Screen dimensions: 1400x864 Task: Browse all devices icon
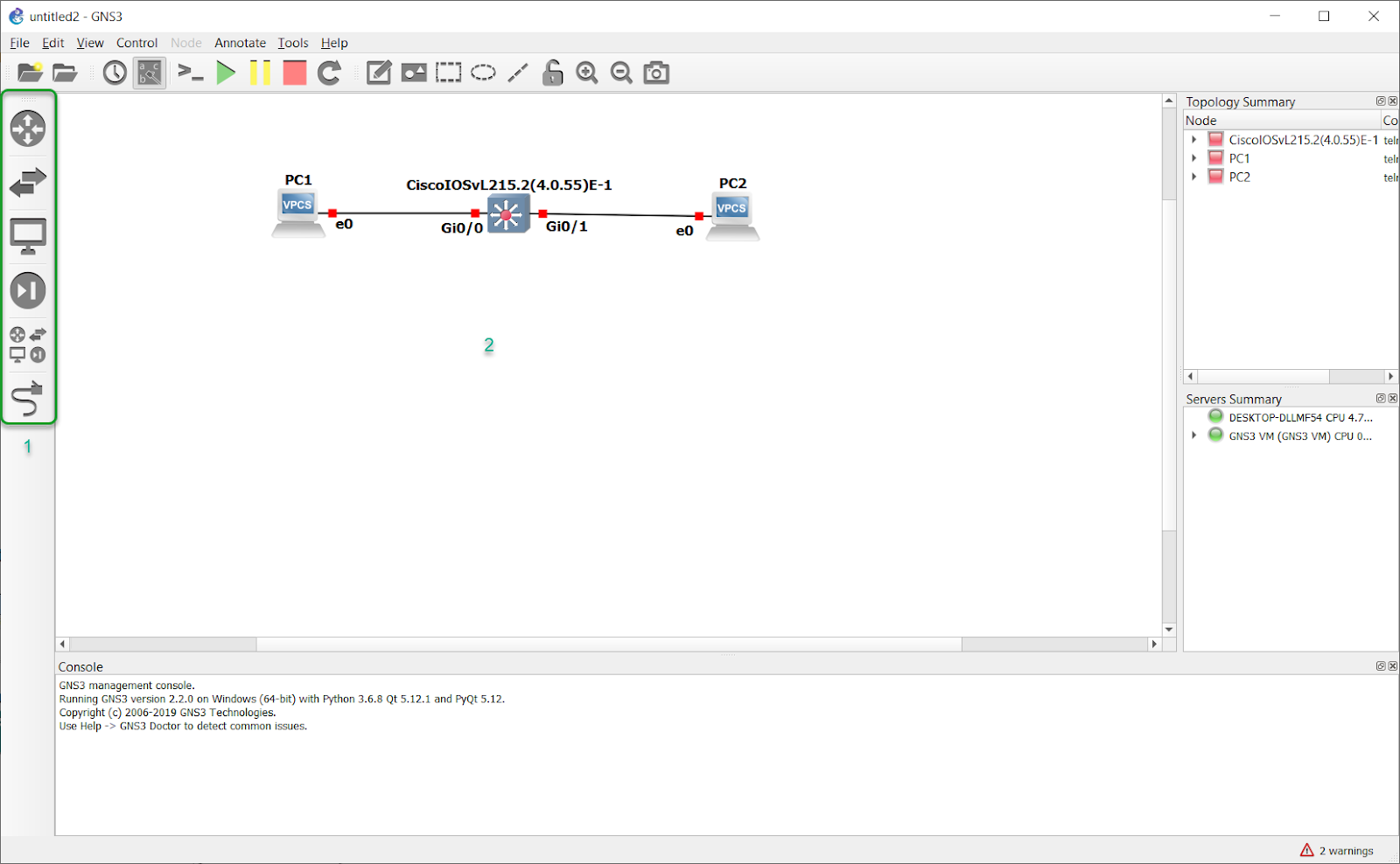click(x=28, y=345)
